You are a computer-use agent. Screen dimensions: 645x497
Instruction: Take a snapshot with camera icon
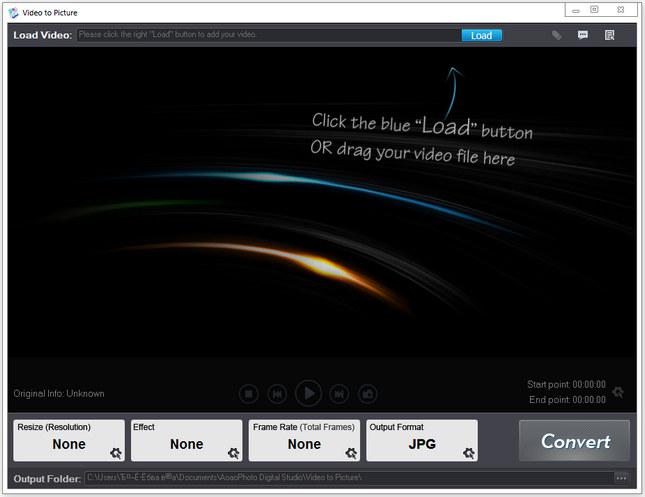[x=368, y=394]
